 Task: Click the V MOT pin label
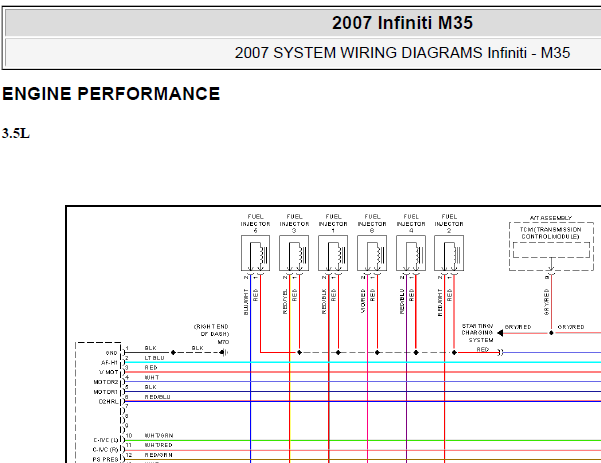coord(108,372)
